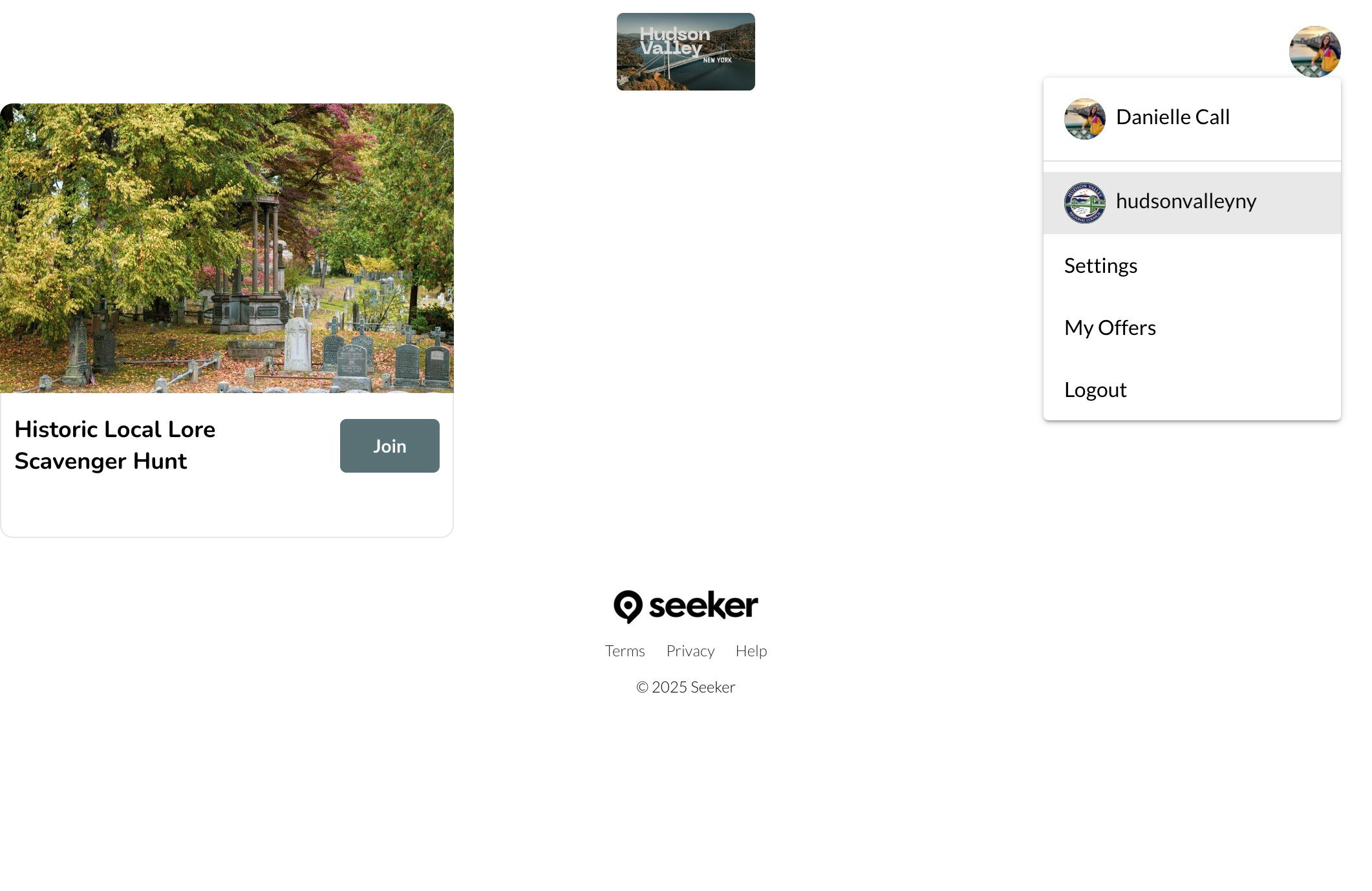Click the Danielle Call name text
Screen dimensions: 1372x891
1172,116
